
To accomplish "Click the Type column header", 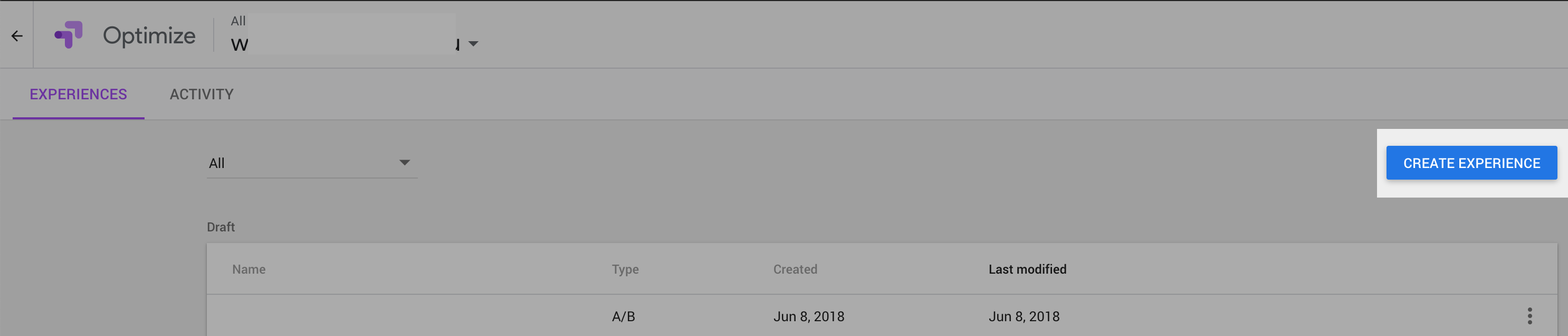I will (x=625, y=269).
